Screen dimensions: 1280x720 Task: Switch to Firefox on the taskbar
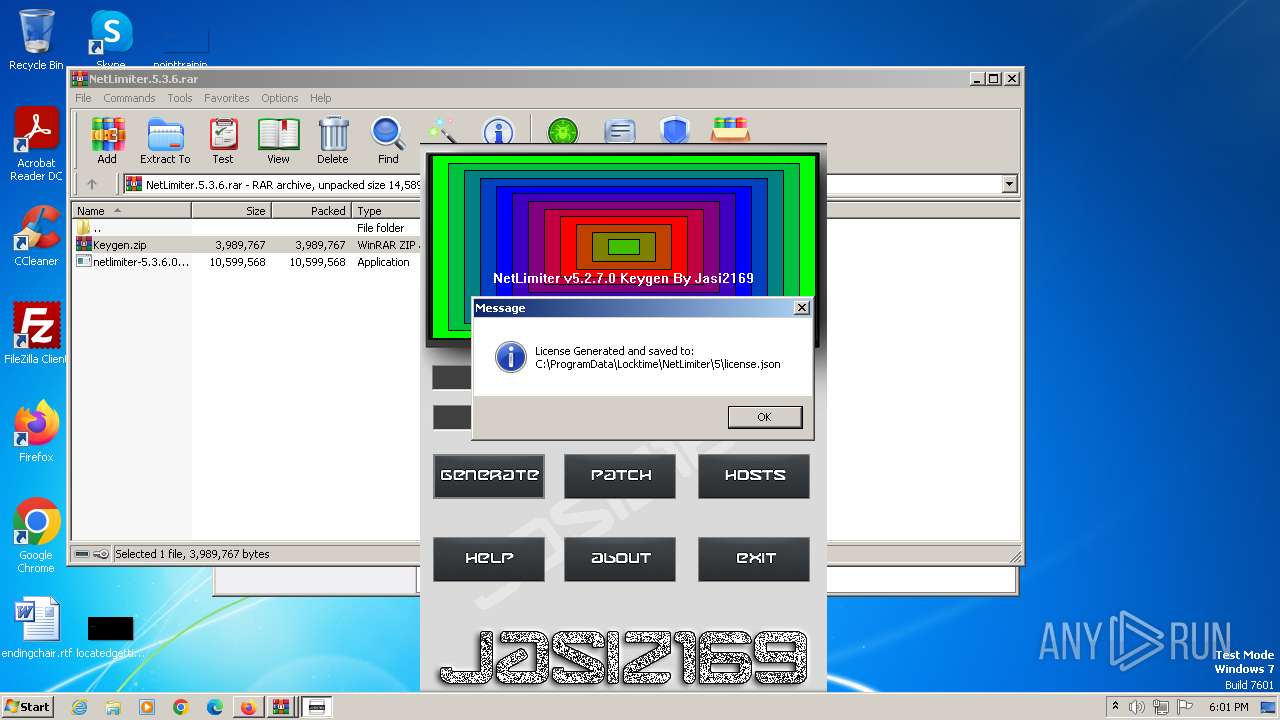click(x=248, y=707)
